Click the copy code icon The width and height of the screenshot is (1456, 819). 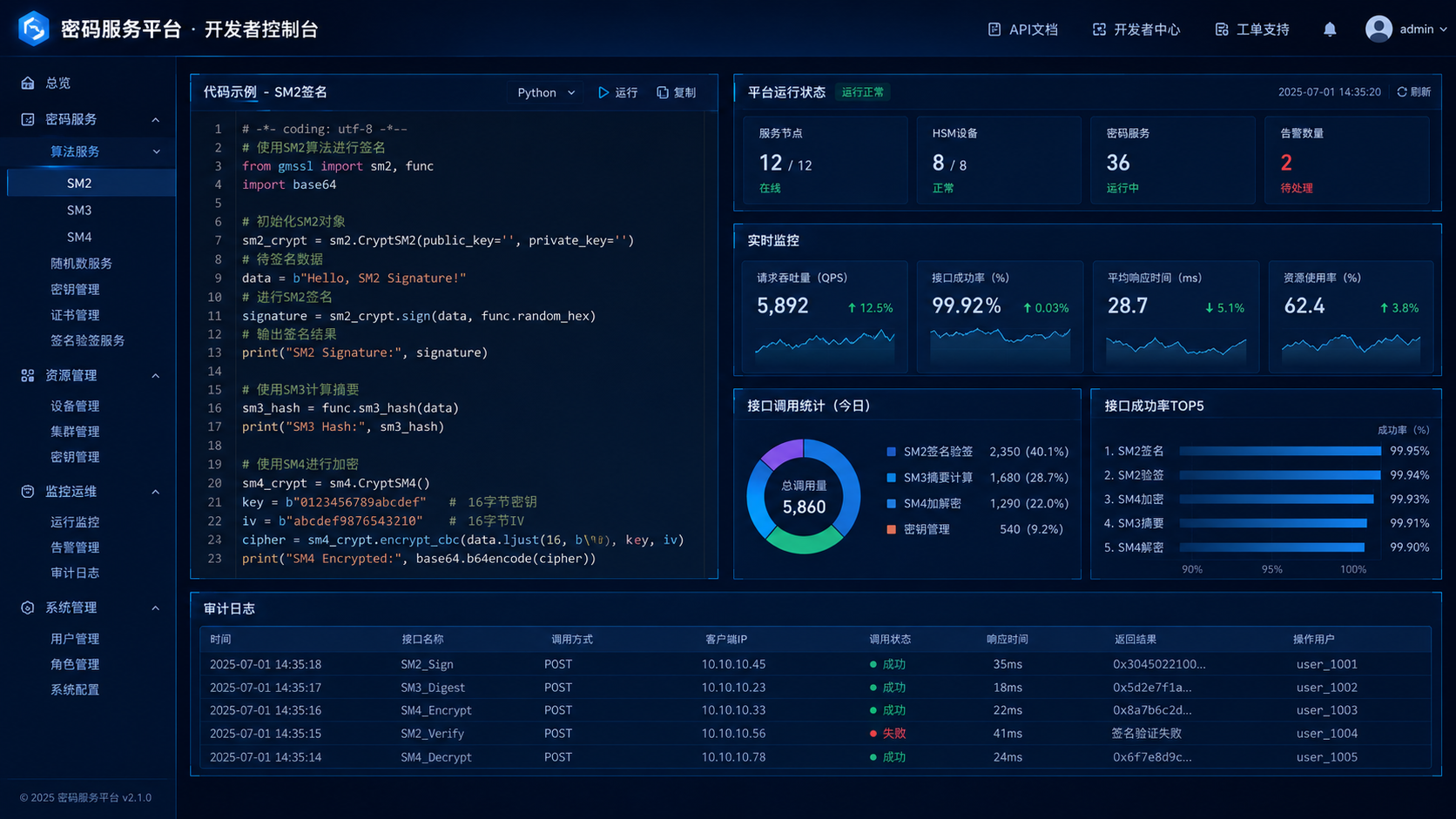point(663,92)
